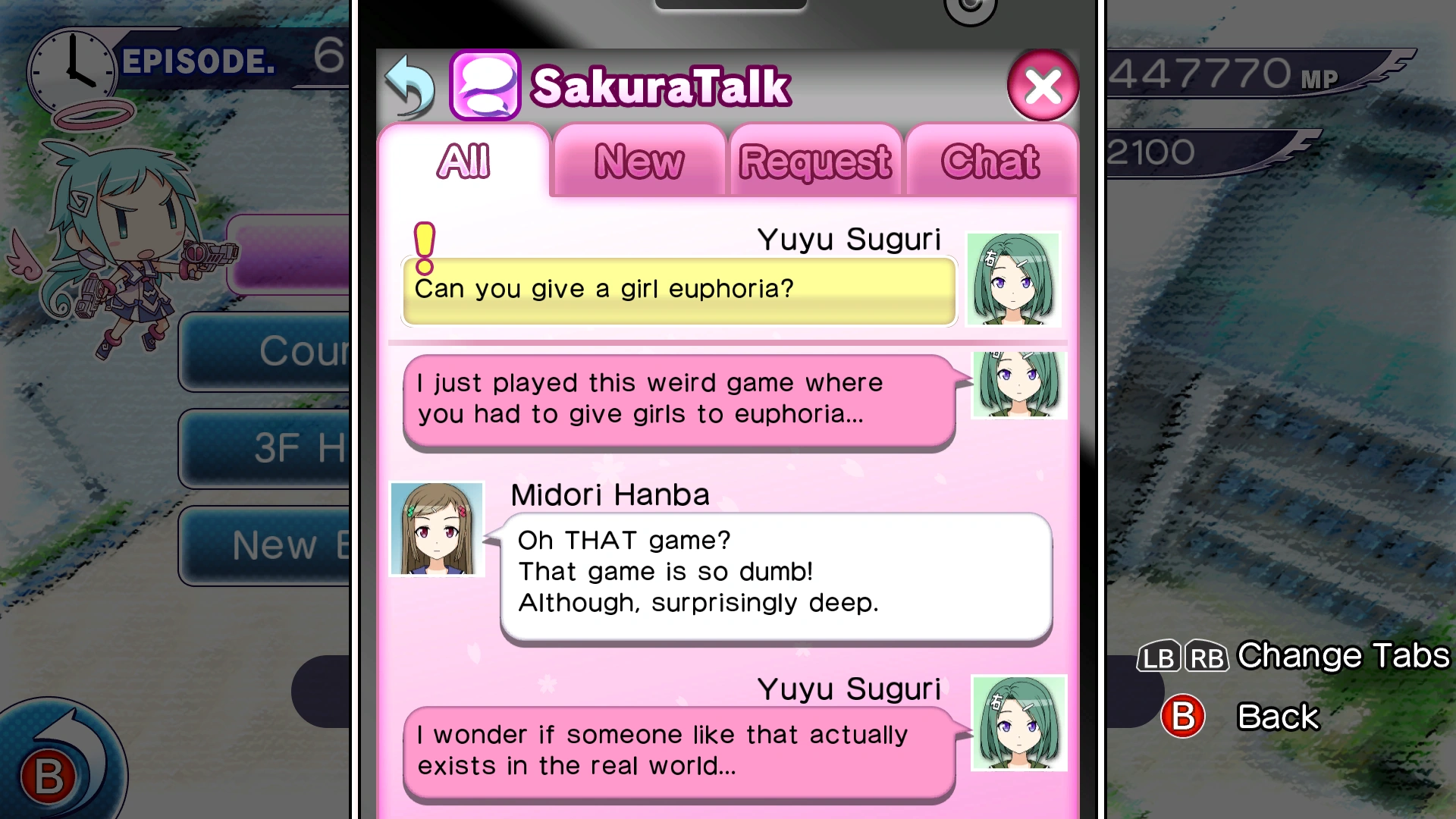Click the bottom-left B return icon
The width and height of the screenshot is (1456, 819).
point(53,766)
